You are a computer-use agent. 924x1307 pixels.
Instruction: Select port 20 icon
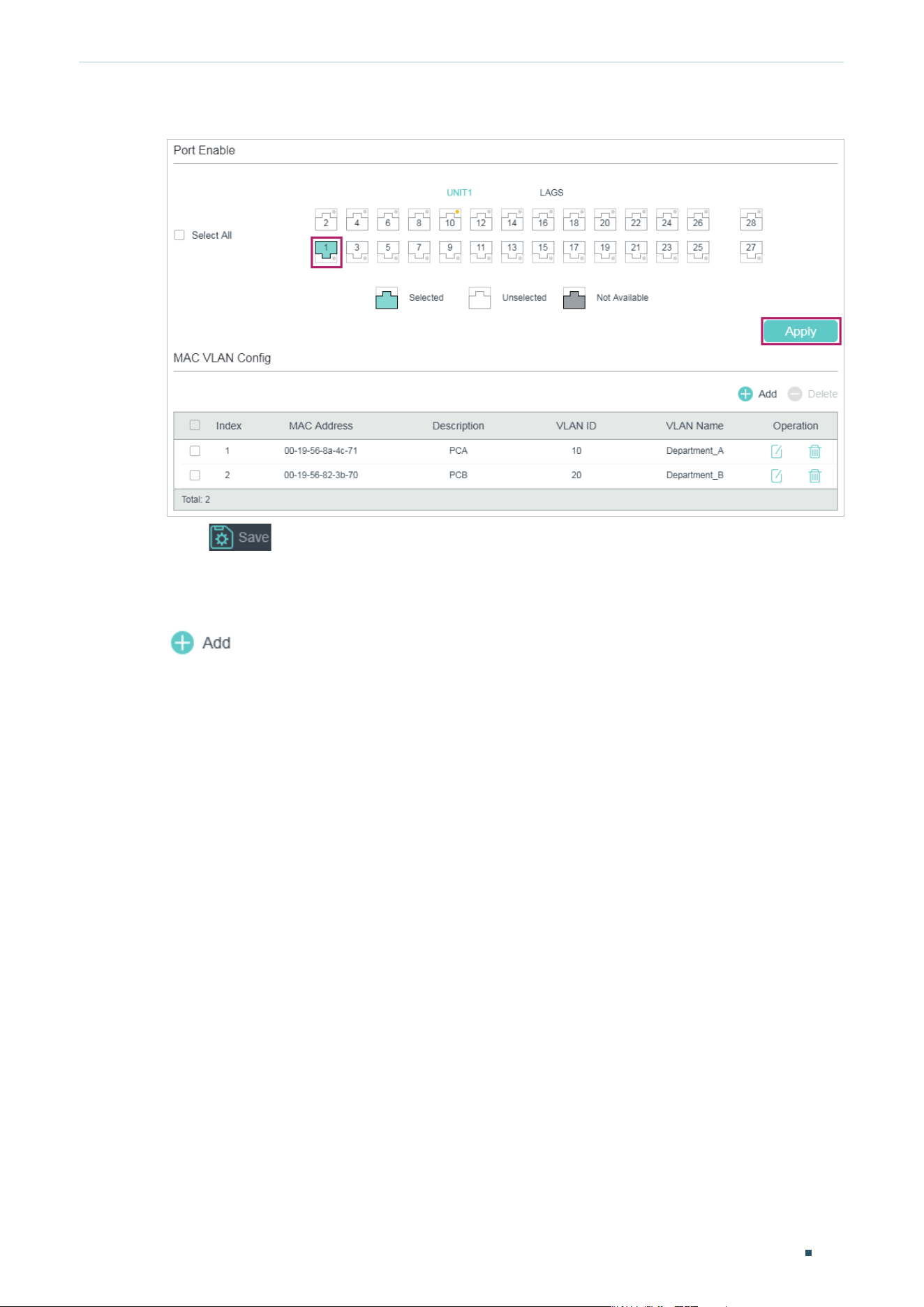click(605, 219)
